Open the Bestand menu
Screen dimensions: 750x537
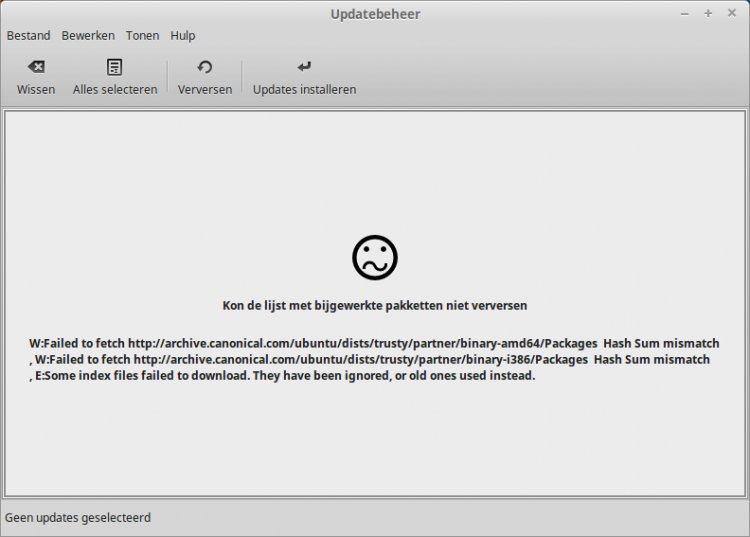28,35
